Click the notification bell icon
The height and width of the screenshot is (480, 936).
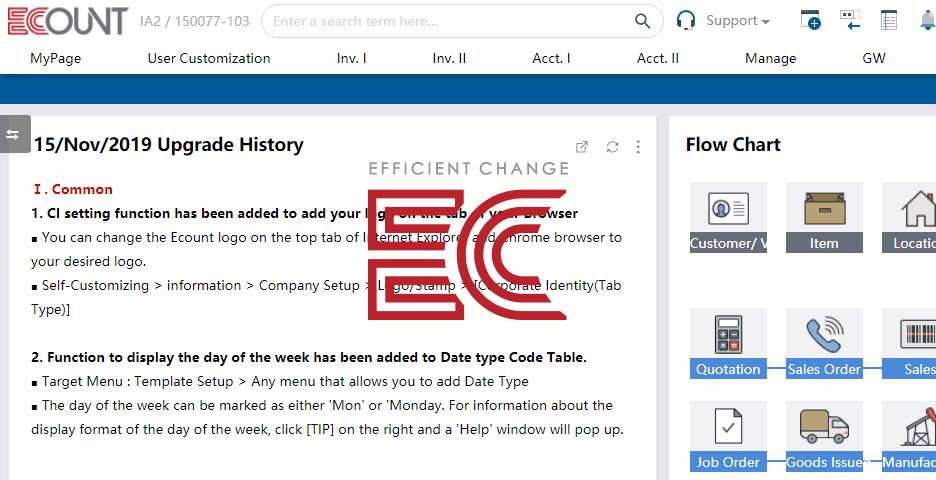pyautogui.click(x=927, y=20)
